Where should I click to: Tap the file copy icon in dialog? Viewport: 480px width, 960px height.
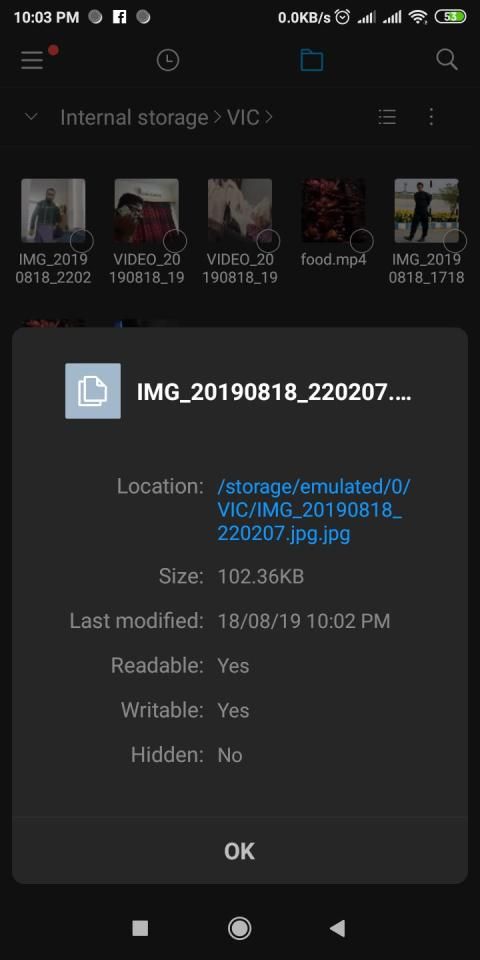(93, 391)
